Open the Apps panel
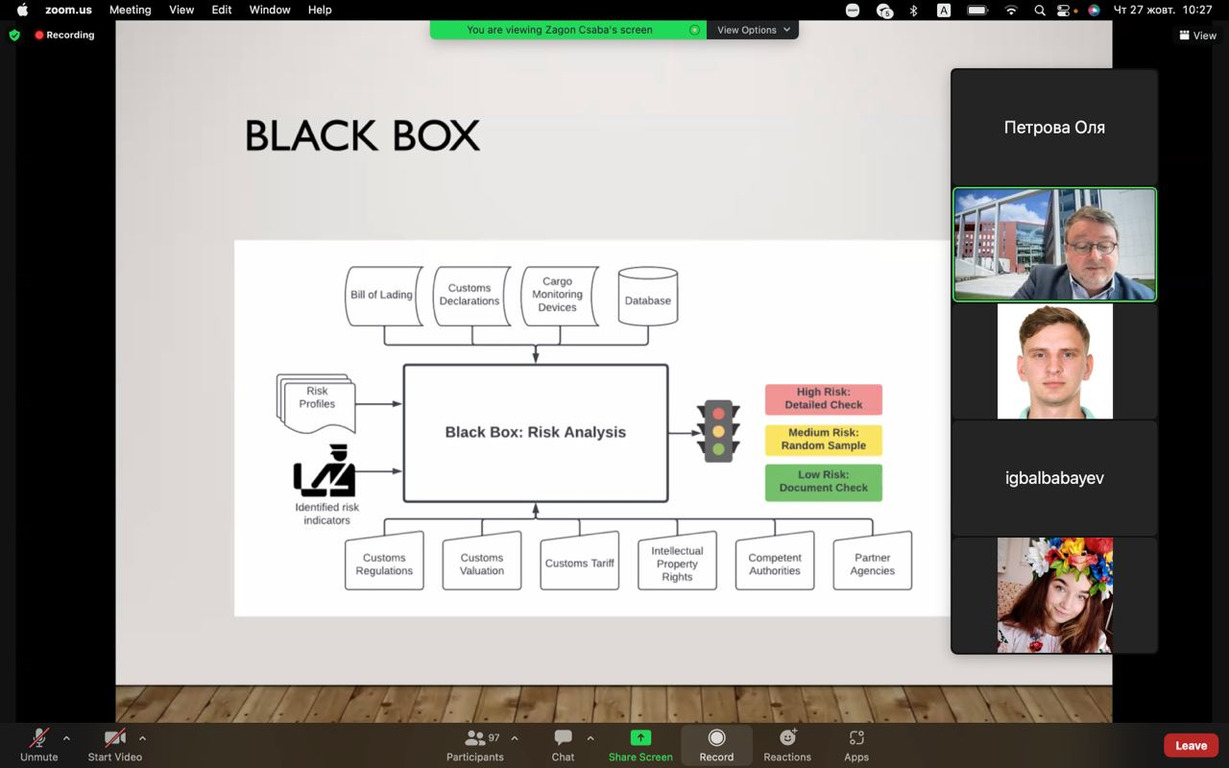The width and height of the screenshot is (1229, 768). coord(856,744)
